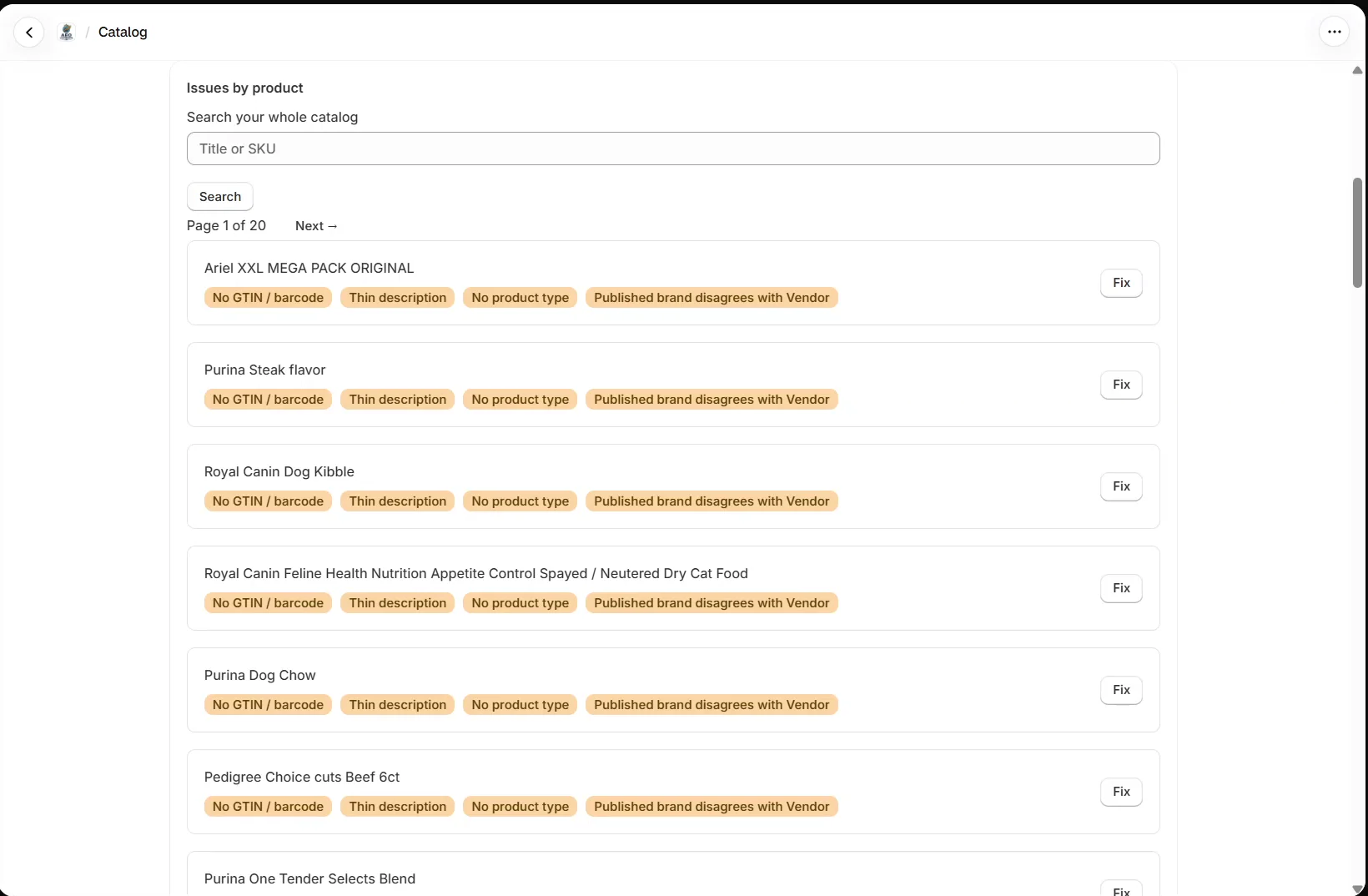Fix issues for Pedigree Choice cuts Beef 6ct
1368x896 pixels.
click(x=1121, y=792)
